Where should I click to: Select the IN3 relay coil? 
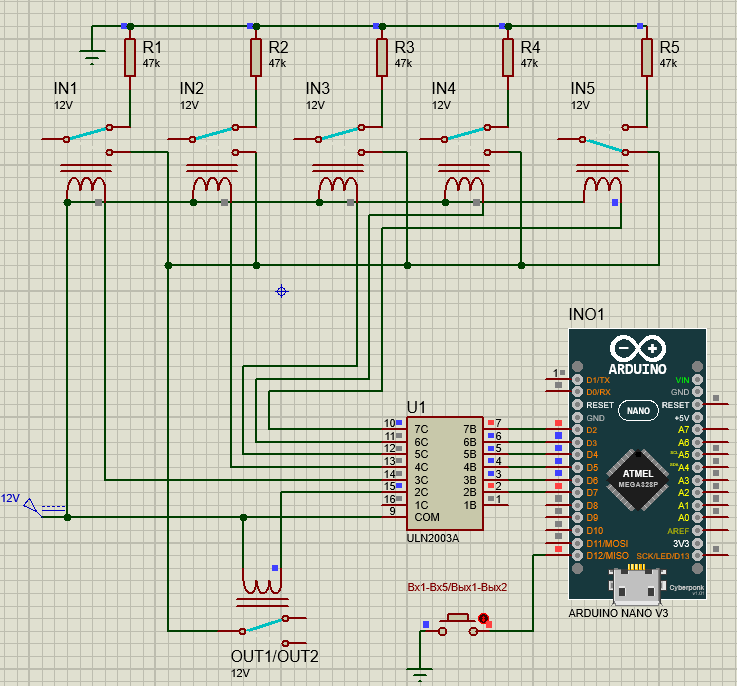point(338,185)
